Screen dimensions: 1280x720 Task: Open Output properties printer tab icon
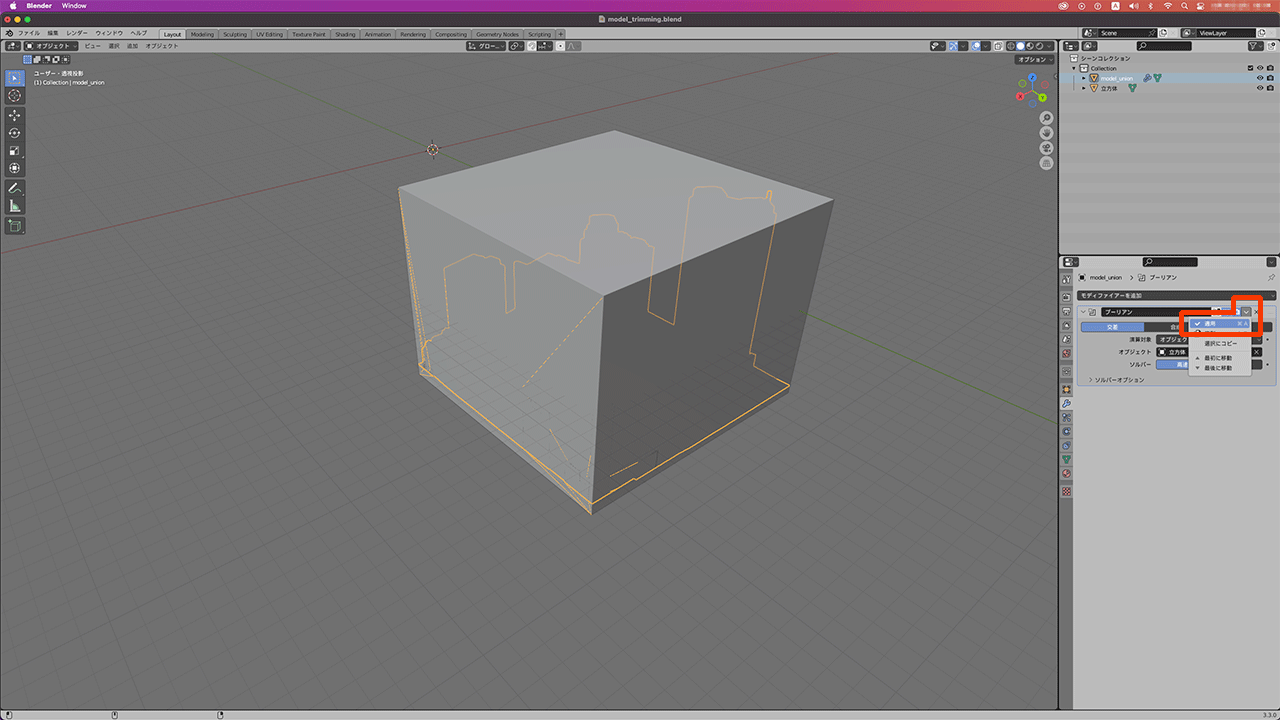click(1066, 309)
